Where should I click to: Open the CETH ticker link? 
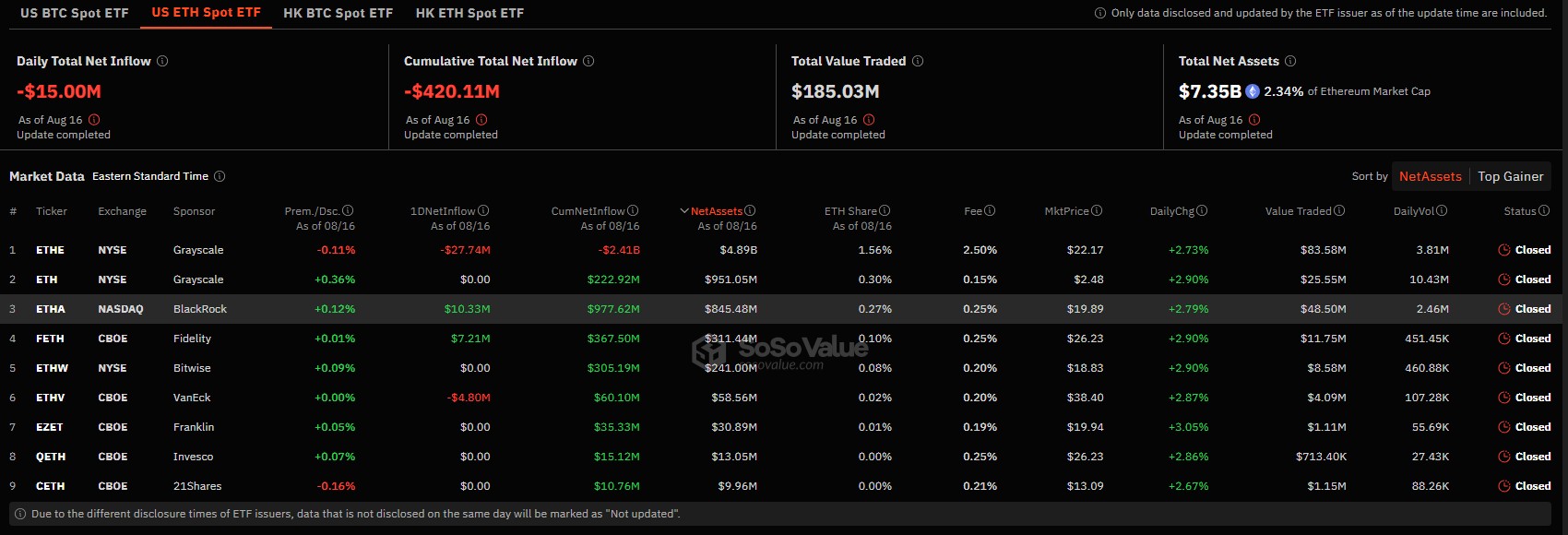pyautogui.click(x=50, y=486)
